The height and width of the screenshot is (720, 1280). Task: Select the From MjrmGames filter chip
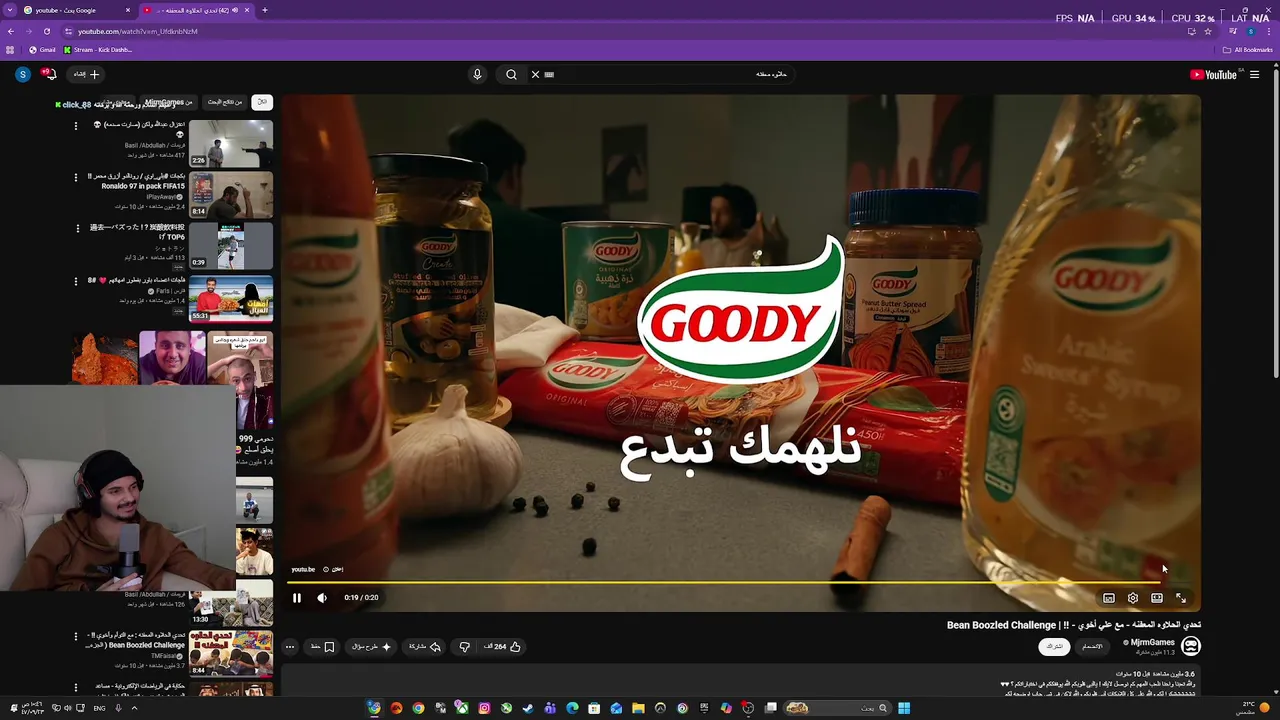click(167, 102)
